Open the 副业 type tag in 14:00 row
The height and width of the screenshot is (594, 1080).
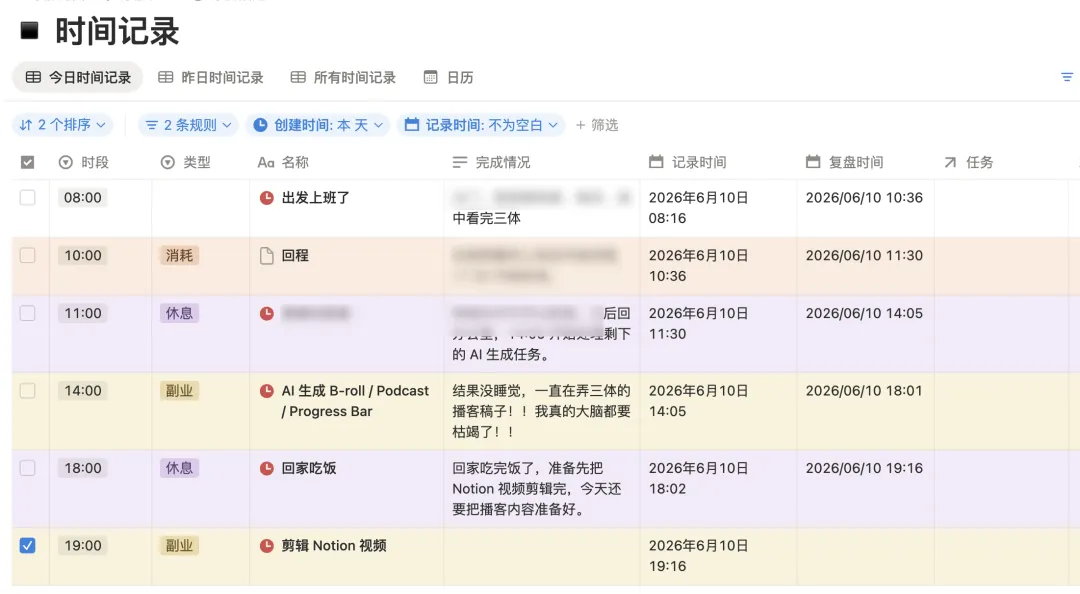[x=179, y=391]
